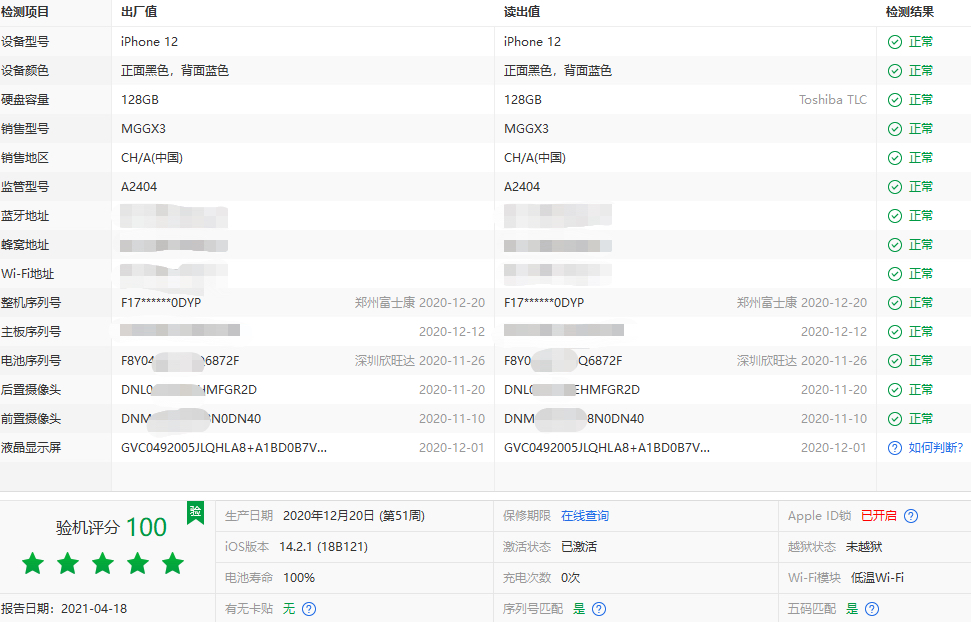This screenshot has height=622, width=971.
Task: Click charge count value 0次
Action: click(x=570, y=578)
